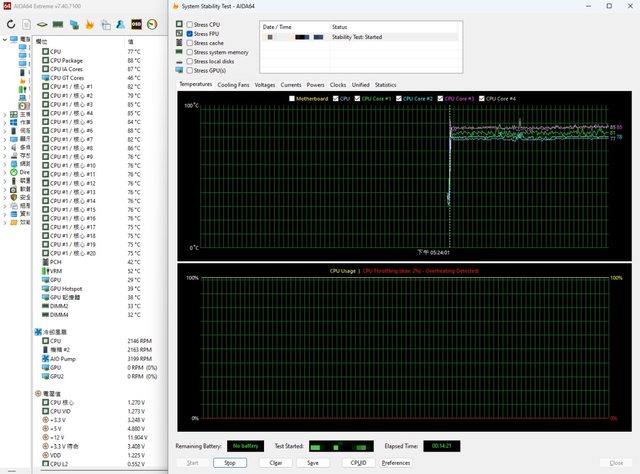The image size is (640, 474).
Task: Open the OSD panel toolbar icon
Action: 136,23
